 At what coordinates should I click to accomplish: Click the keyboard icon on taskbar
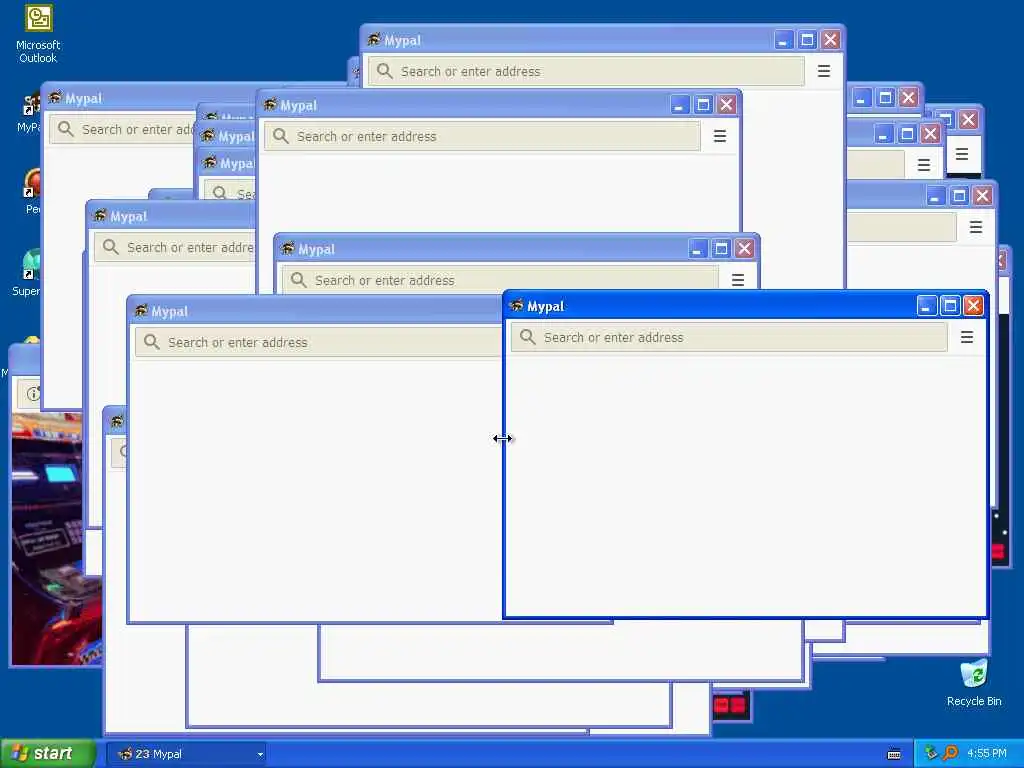(x=894, y=754)
